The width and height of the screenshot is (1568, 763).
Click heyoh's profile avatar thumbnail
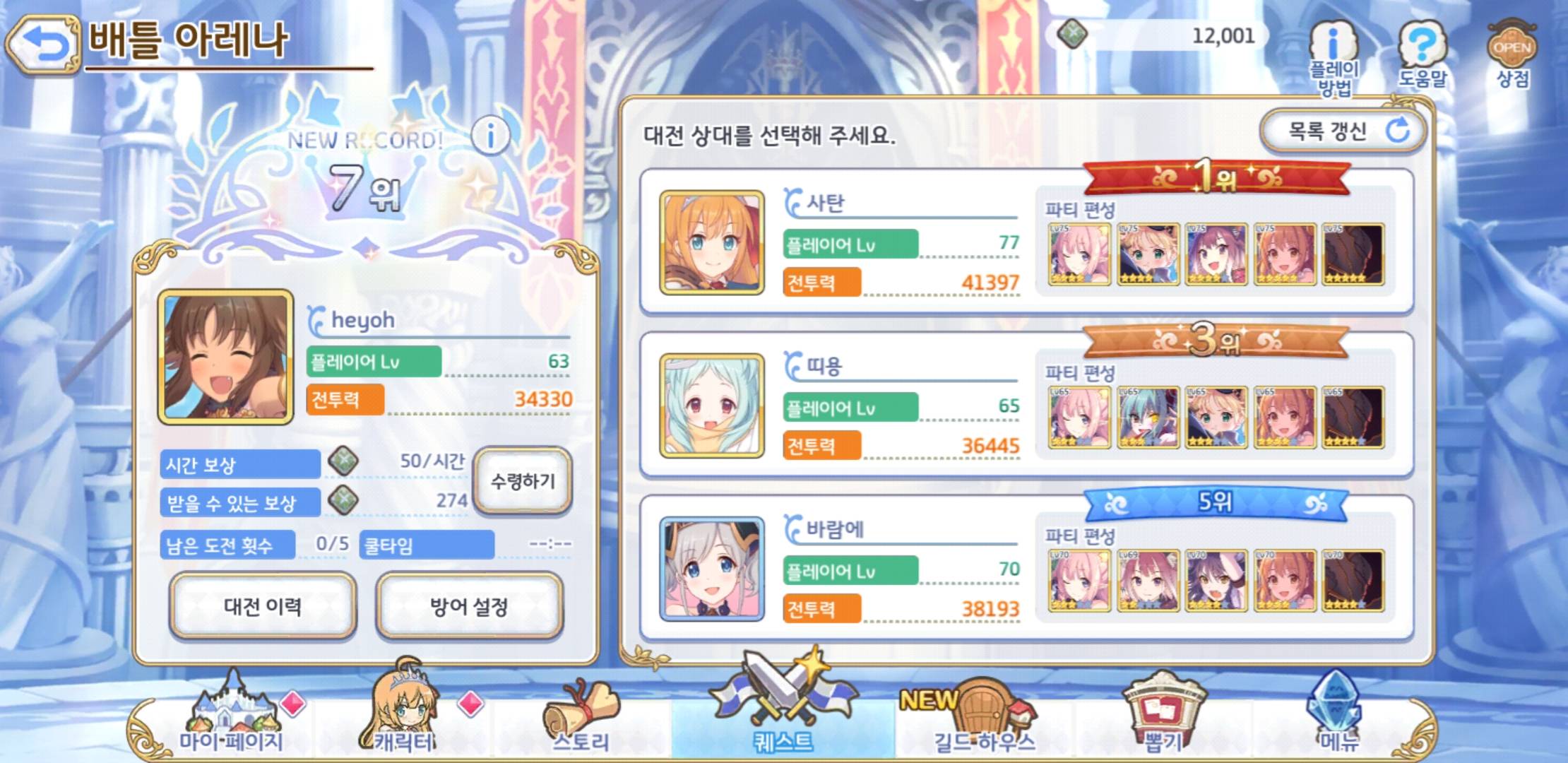pyautogui.click(x=226, y=357)
